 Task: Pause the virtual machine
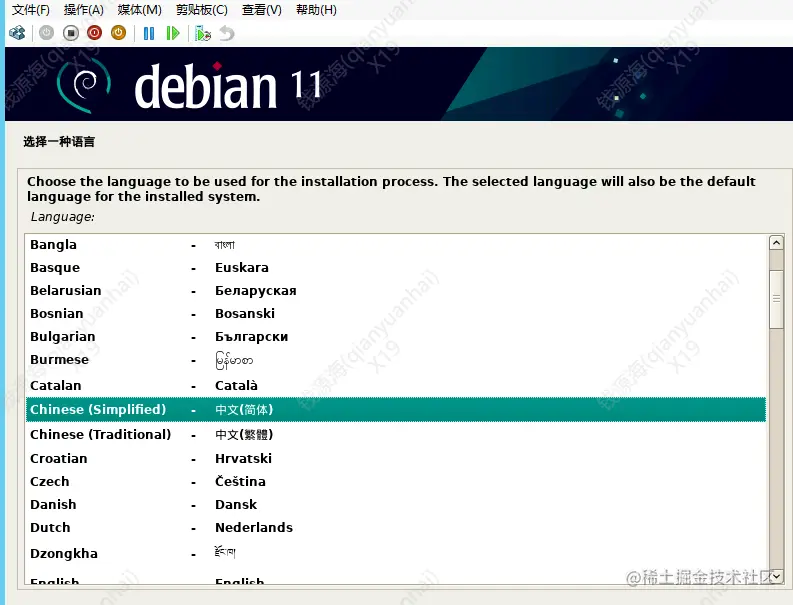coord(149,33)
